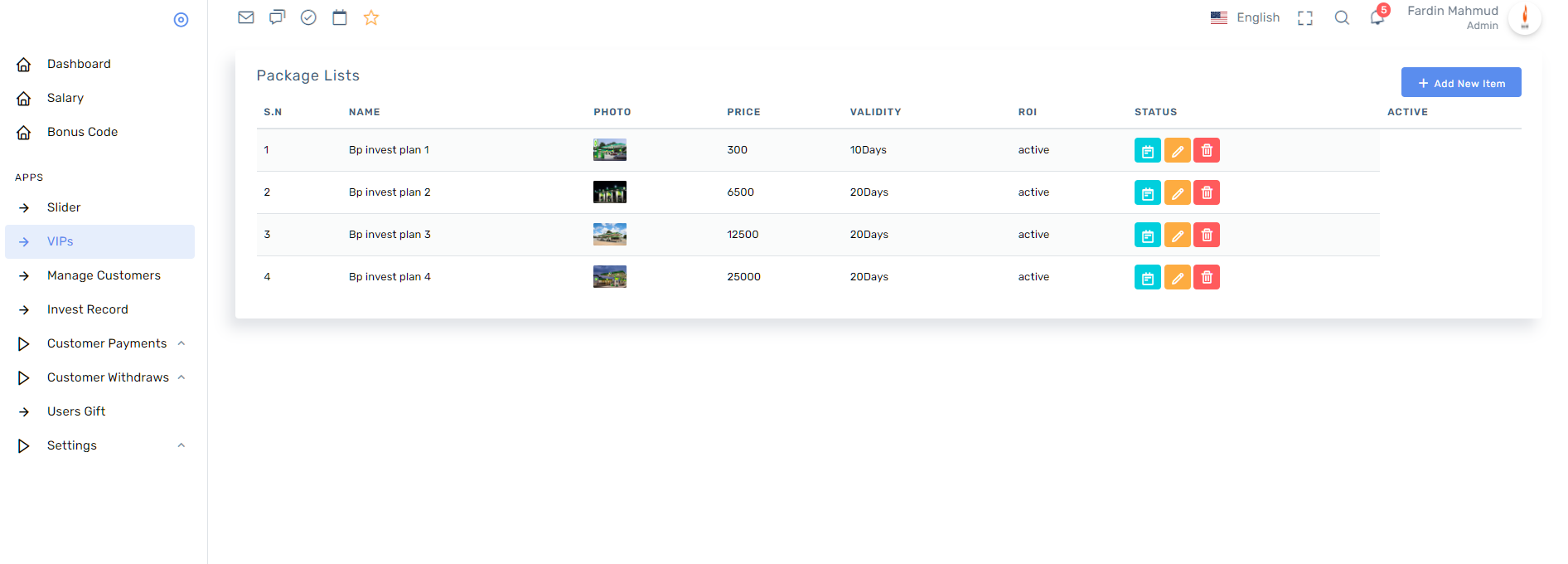Open Invest Record menu item

click(x=88, y=309)
